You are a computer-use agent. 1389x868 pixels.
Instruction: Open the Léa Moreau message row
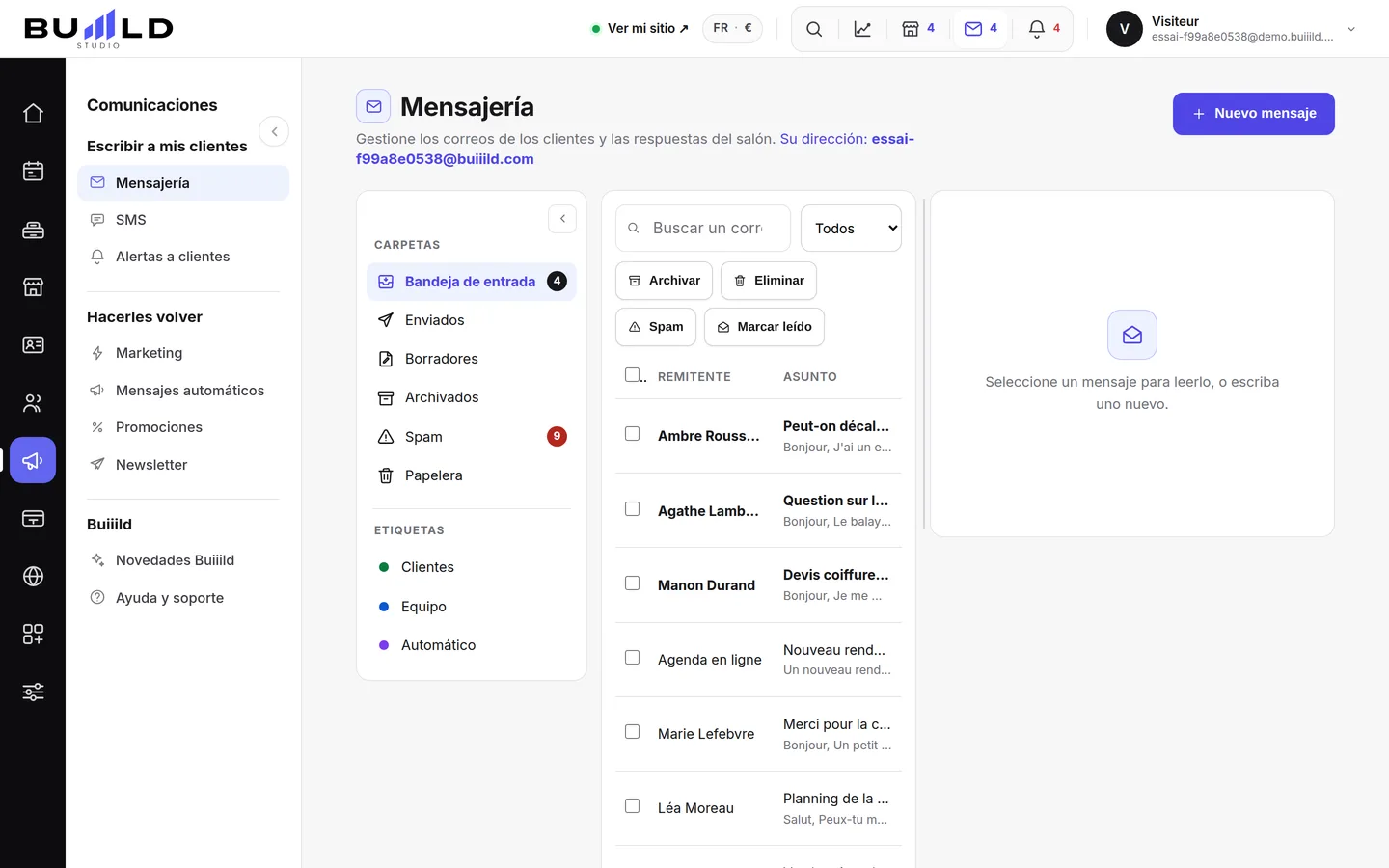758,808
